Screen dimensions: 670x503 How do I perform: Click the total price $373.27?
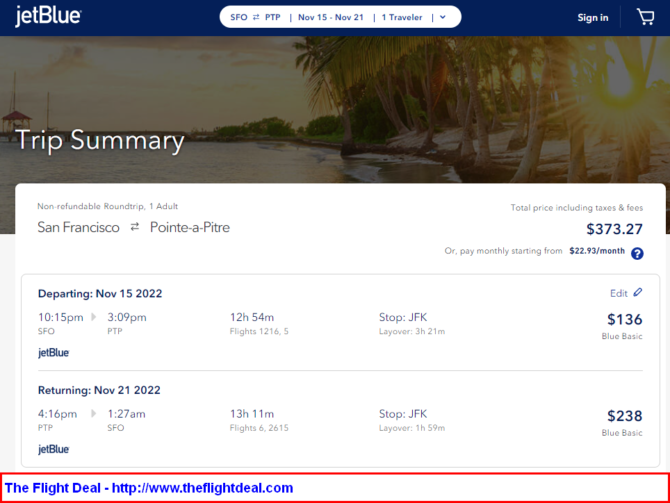614,229
